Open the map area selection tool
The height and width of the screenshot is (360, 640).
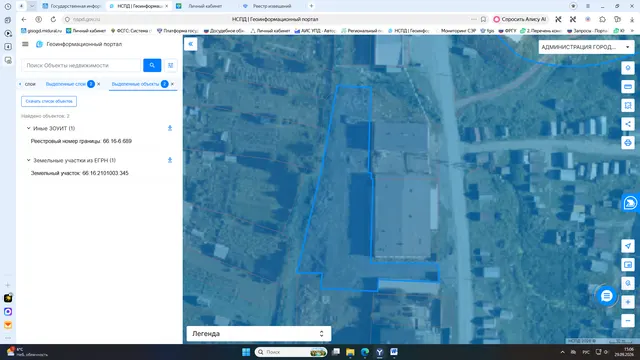point(628,105)
